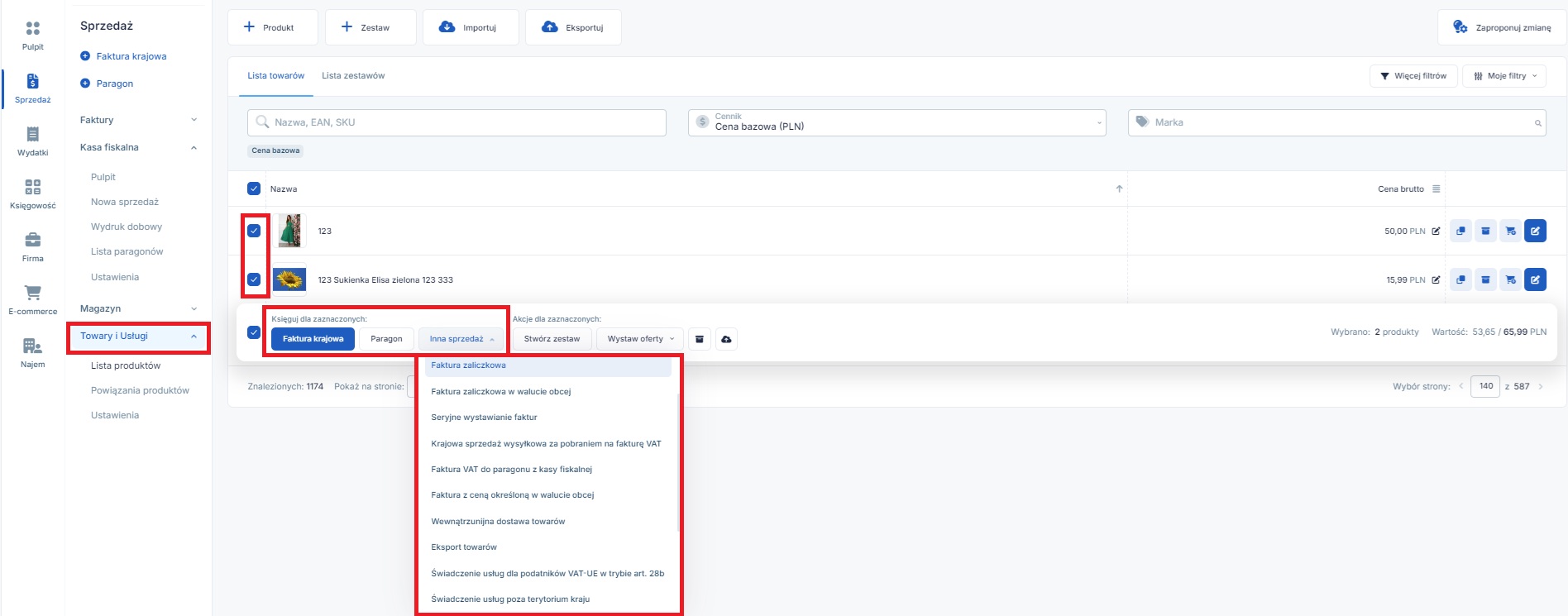Focus Nazwa, EAN, SKU search field
The width and height of the screenshot is (1568, 616).
[x=457, y=122]
